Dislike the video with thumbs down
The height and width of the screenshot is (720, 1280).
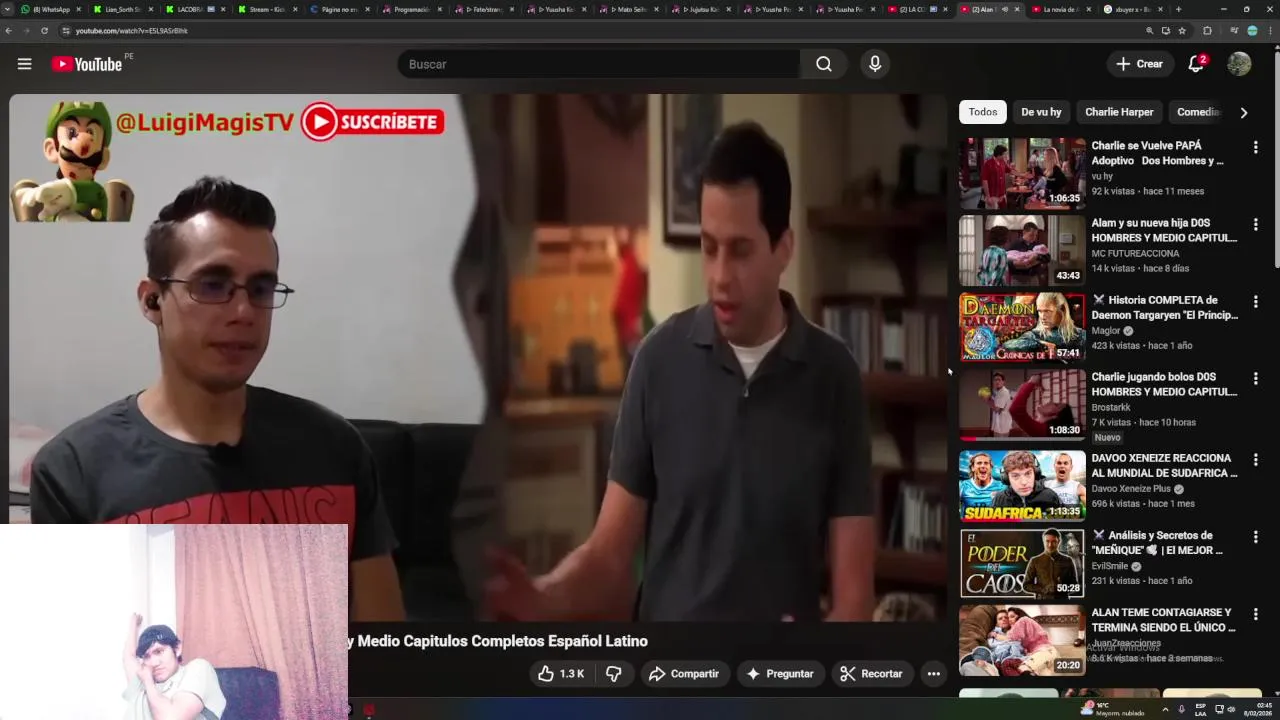pyautogui.click(x=614, y=674)
